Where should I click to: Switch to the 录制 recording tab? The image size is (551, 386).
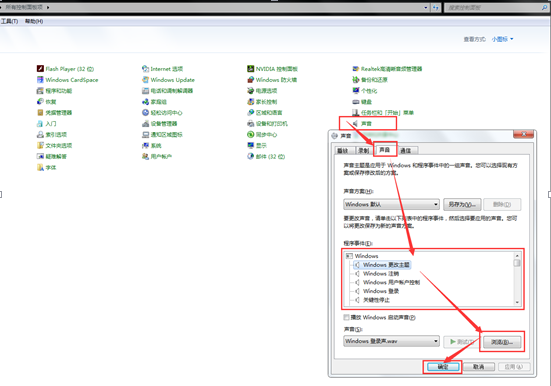tap(364, 150)
